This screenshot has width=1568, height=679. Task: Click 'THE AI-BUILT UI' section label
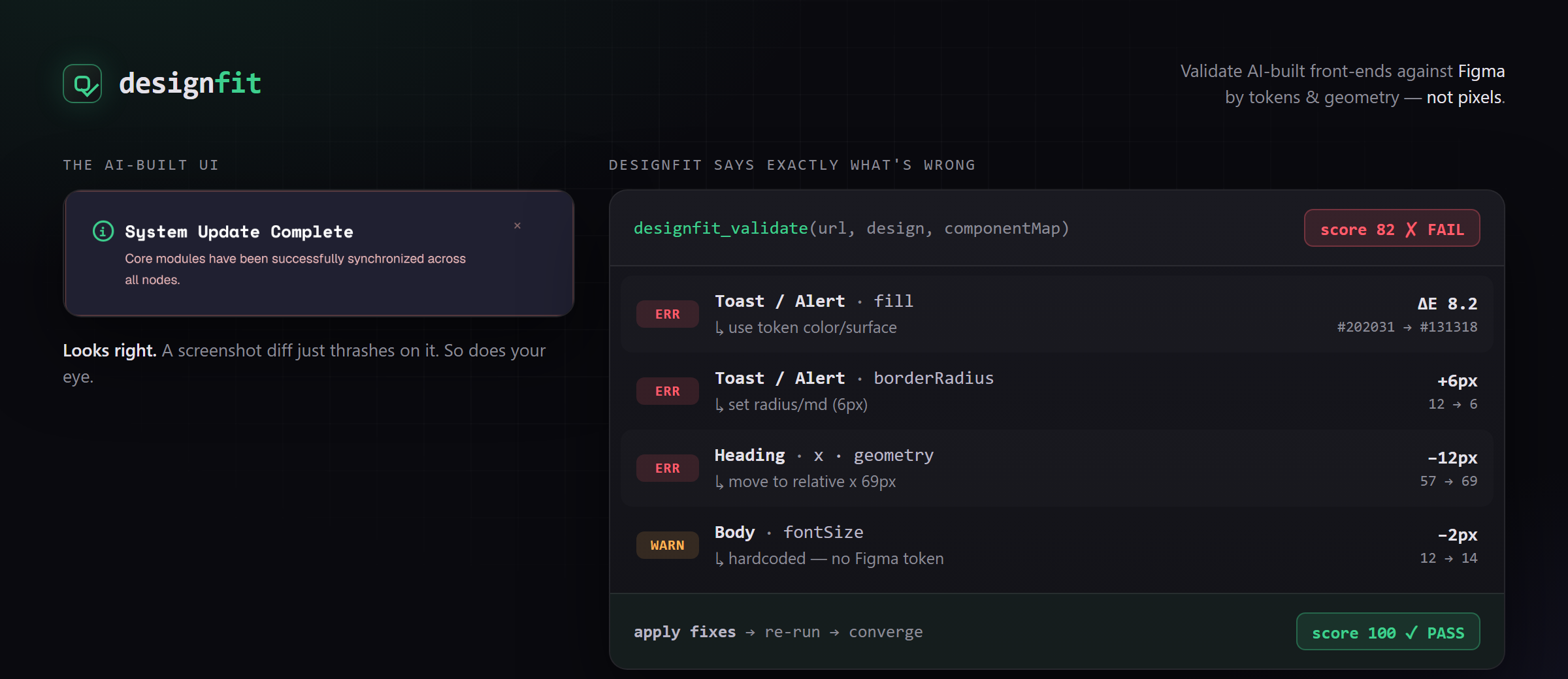pos(141,165)
